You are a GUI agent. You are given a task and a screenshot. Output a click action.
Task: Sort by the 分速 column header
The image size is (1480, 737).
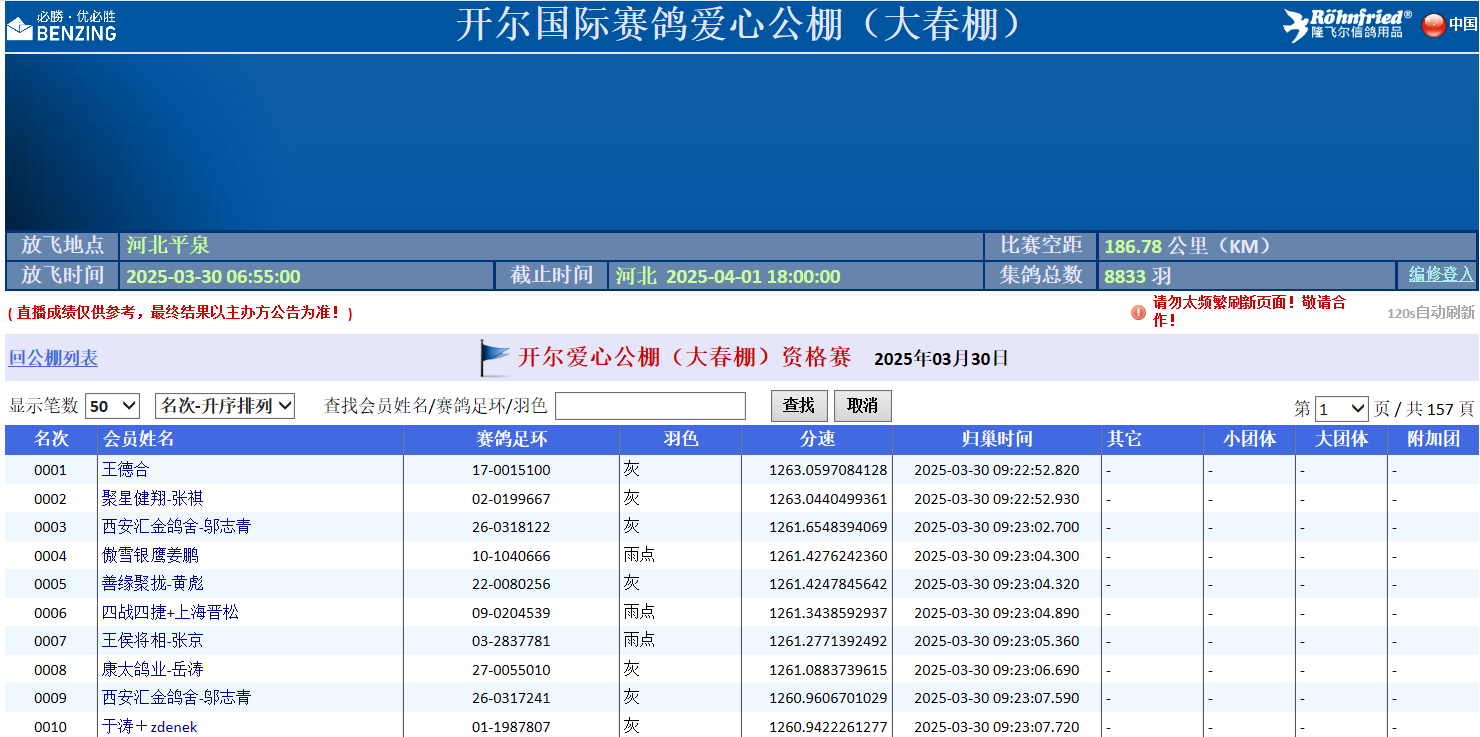[x=817, y=439]
